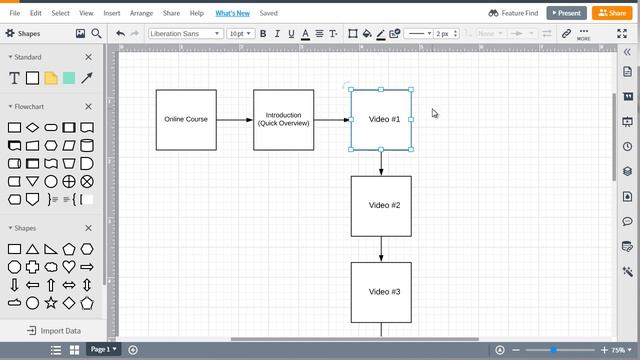640x360 pixels.
Task: Open the Select menu
Action: click(60, 13)
